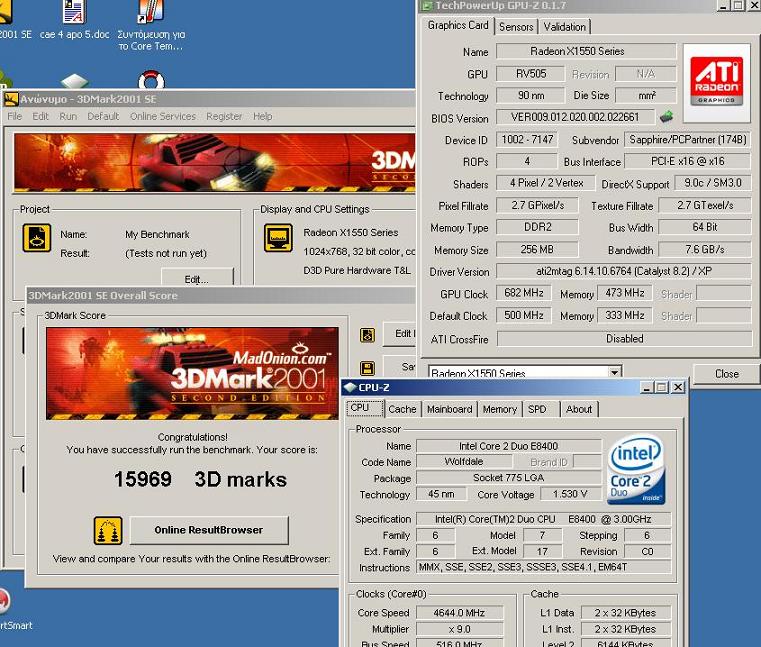The width and height of the screenshot is (761, 647).
Task: Click the Intel Core 2 Duo logo
Action: click(x=636, y=469)
